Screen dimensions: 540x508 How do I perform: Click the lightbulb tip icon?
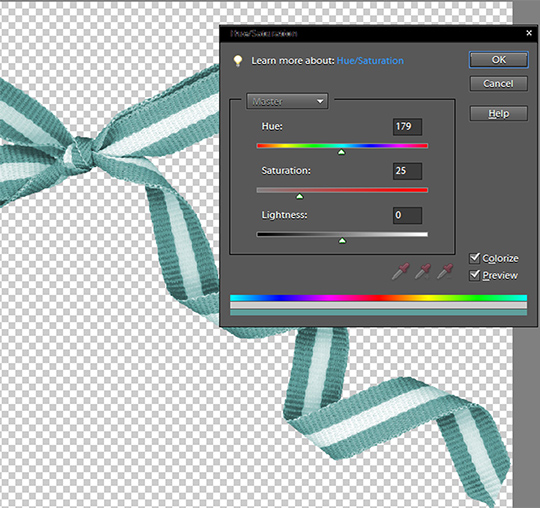coord(238,61)
